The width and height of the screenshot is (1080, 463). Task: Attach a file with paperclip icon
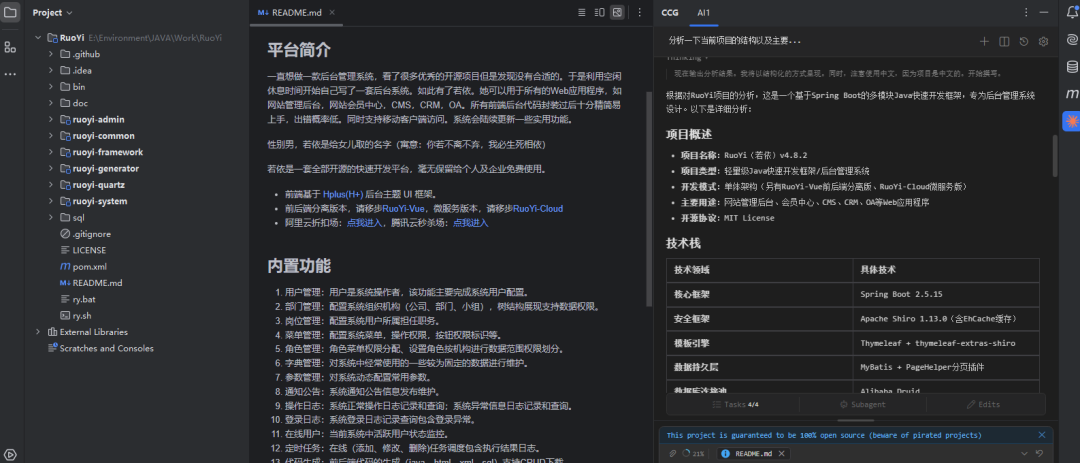[673, 454]
